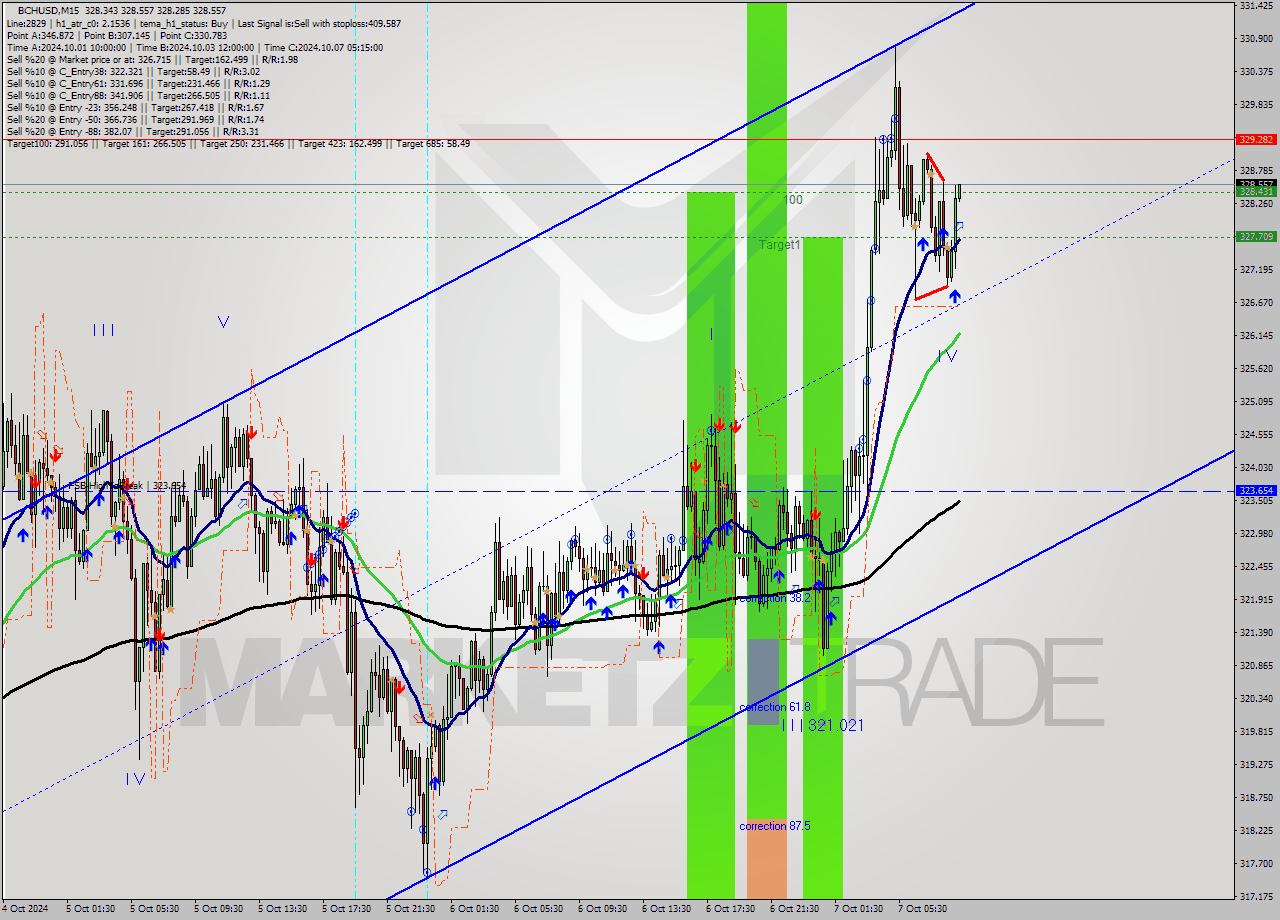
Task: Click the FSB label at 323.654 line
Action: (127, 486)
